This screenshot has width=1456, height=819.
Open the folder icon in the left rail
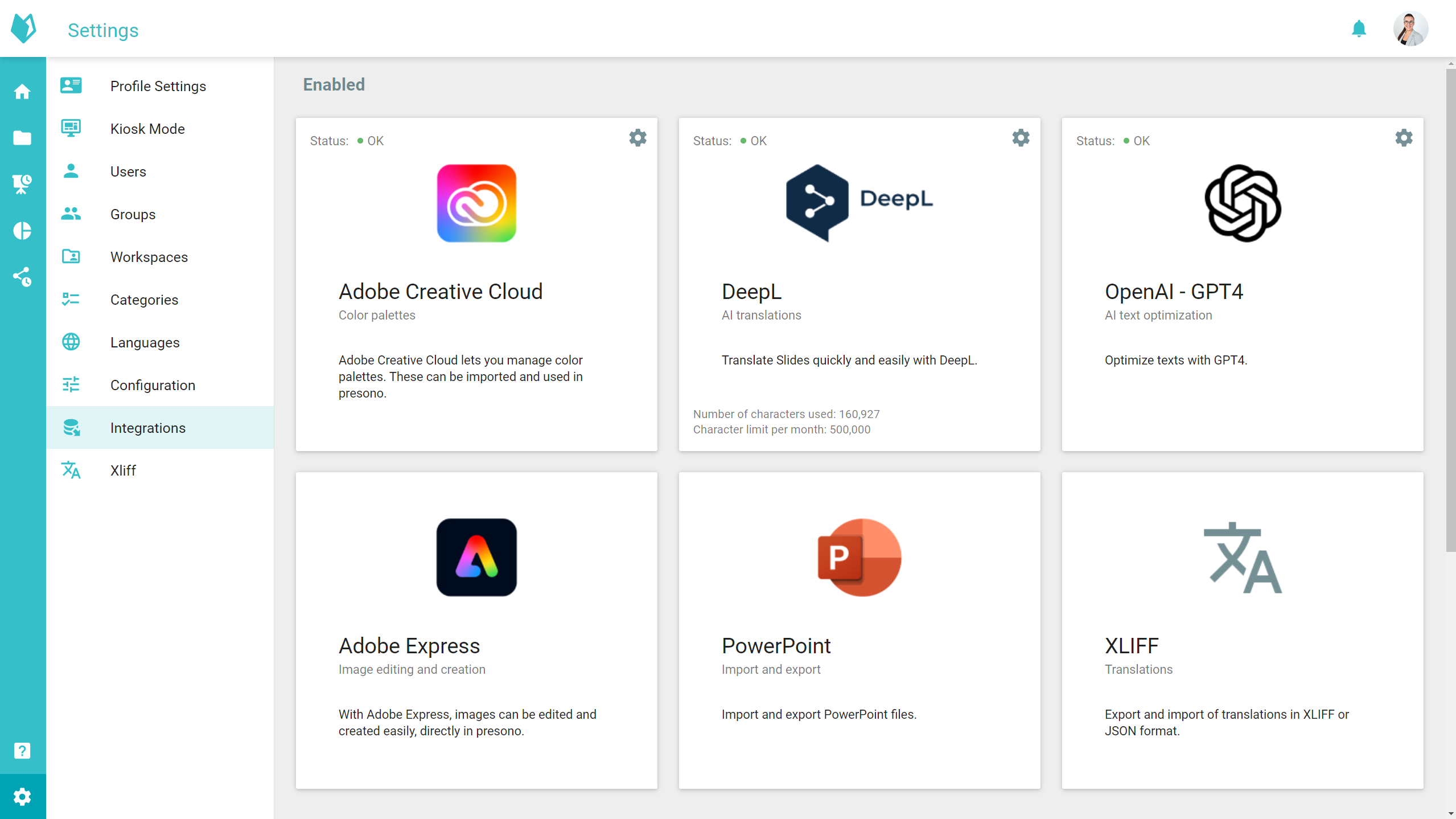[x=22, y=138]
